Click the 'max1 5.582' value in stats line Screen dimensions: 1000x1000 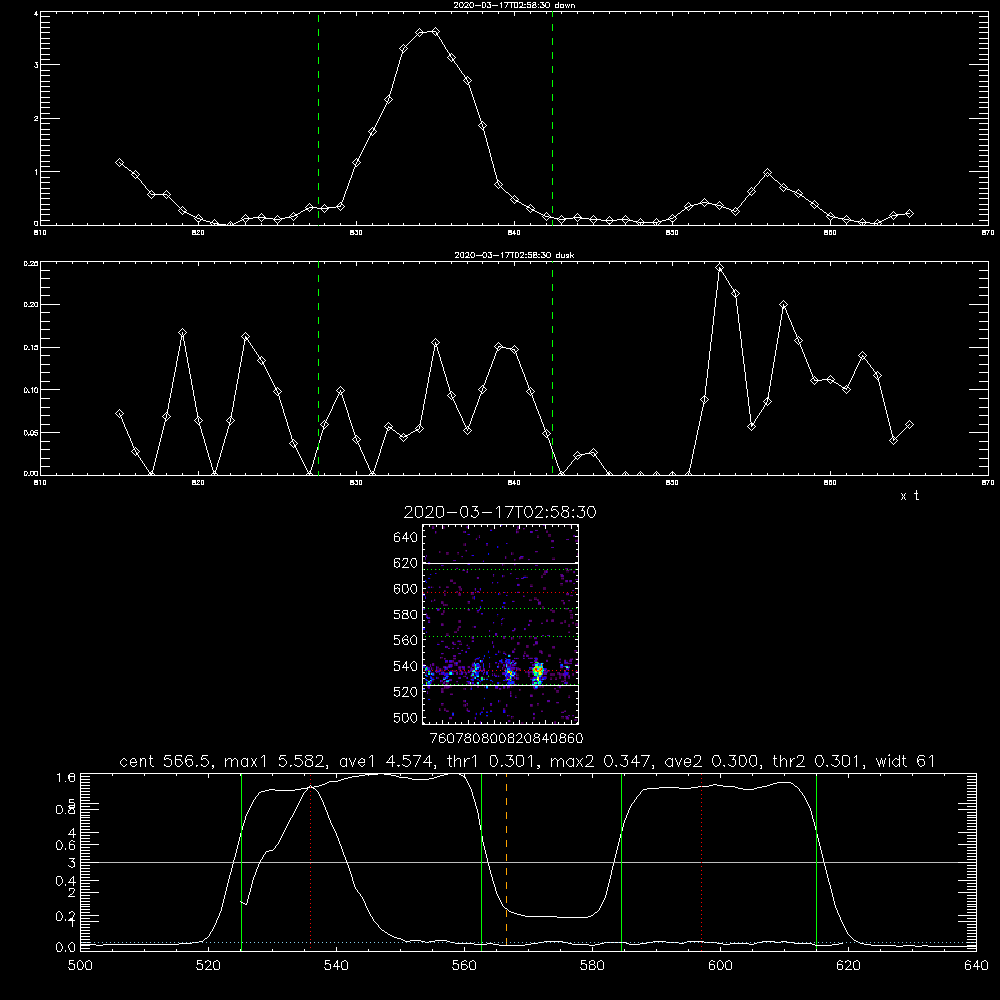click(x=277, y=761)
